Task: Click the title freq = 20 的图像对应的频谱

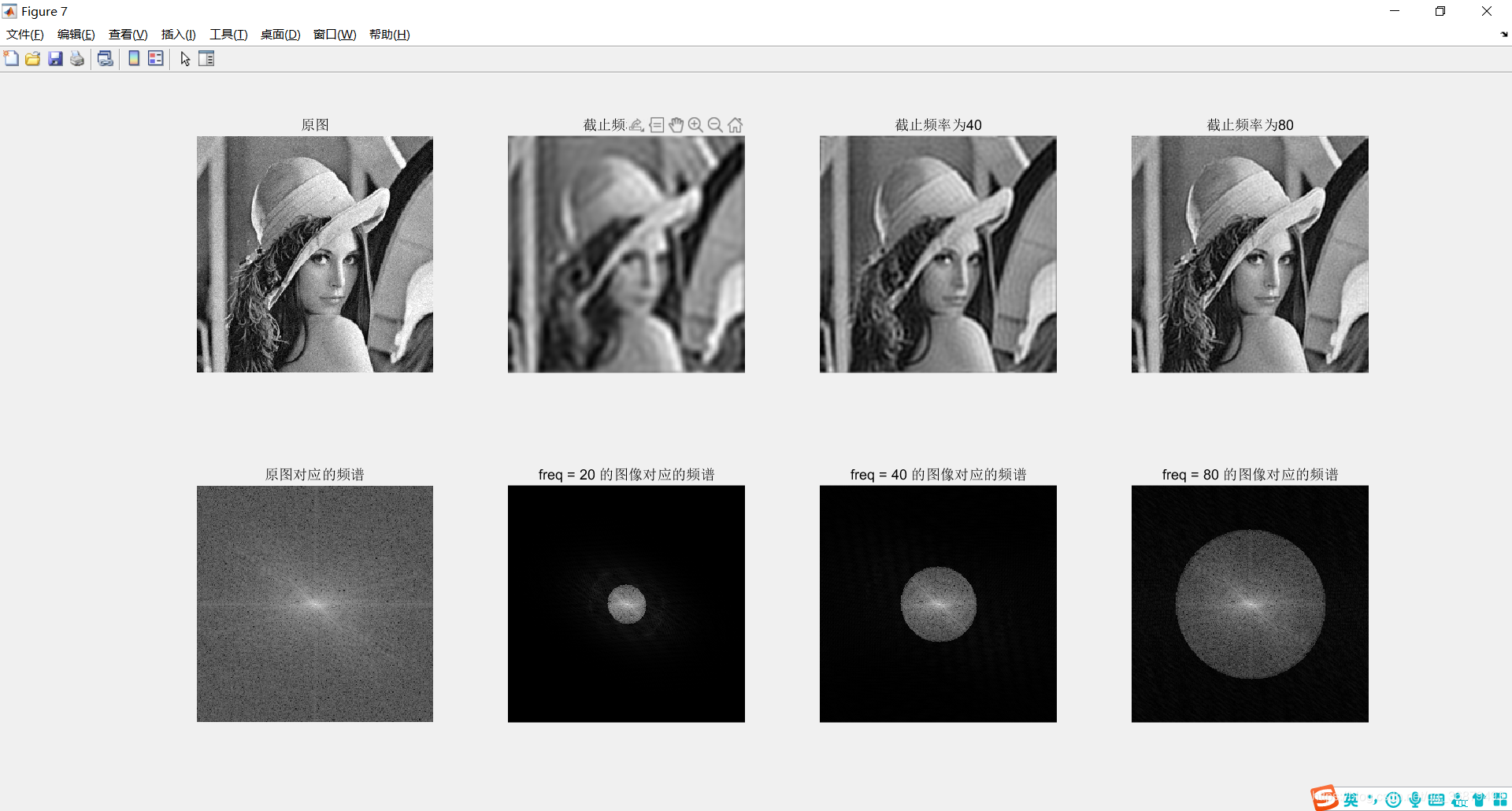Action: coord(627,474)
